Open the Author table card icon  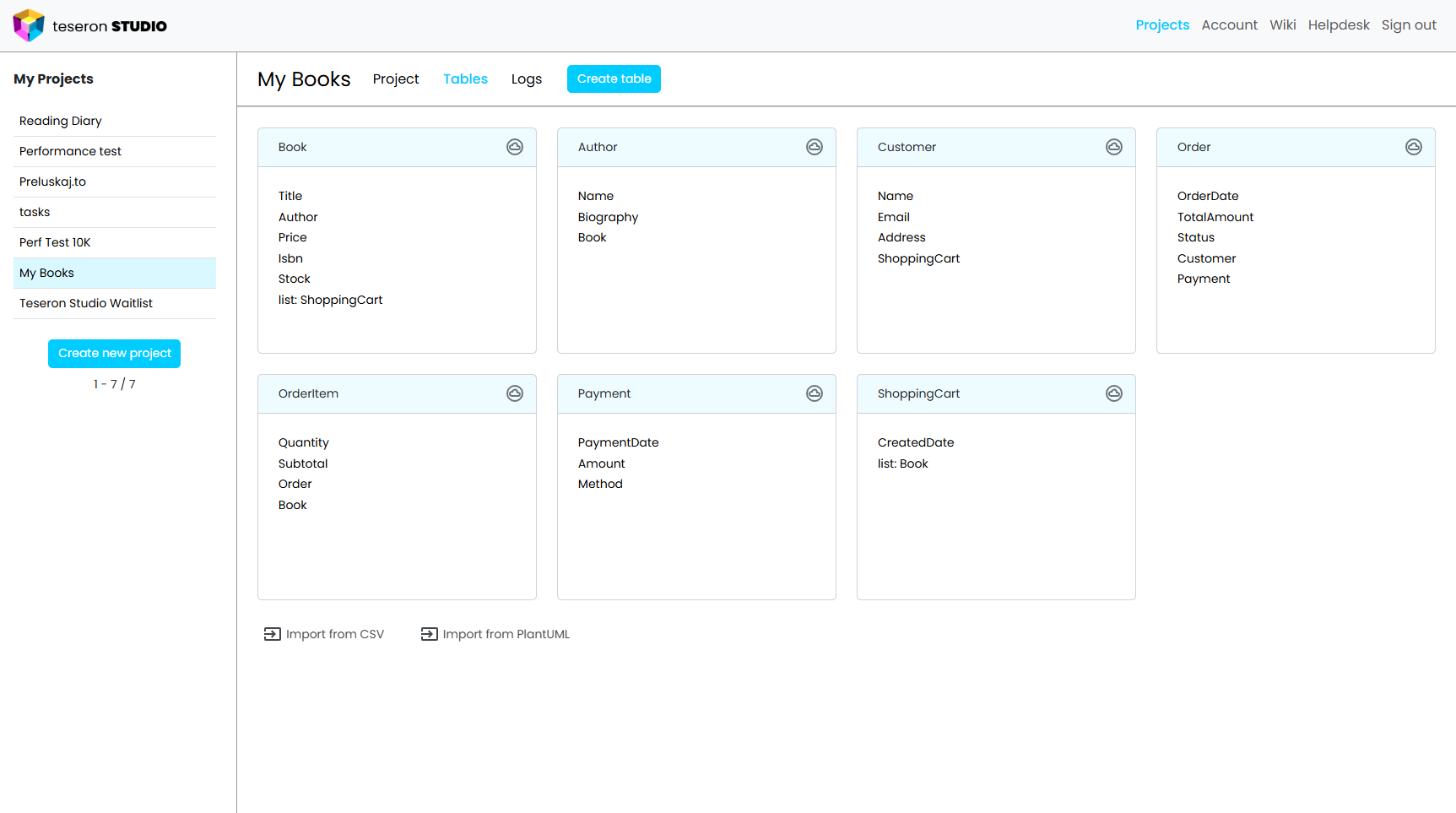pyautogui.click(x=815, y=147)
